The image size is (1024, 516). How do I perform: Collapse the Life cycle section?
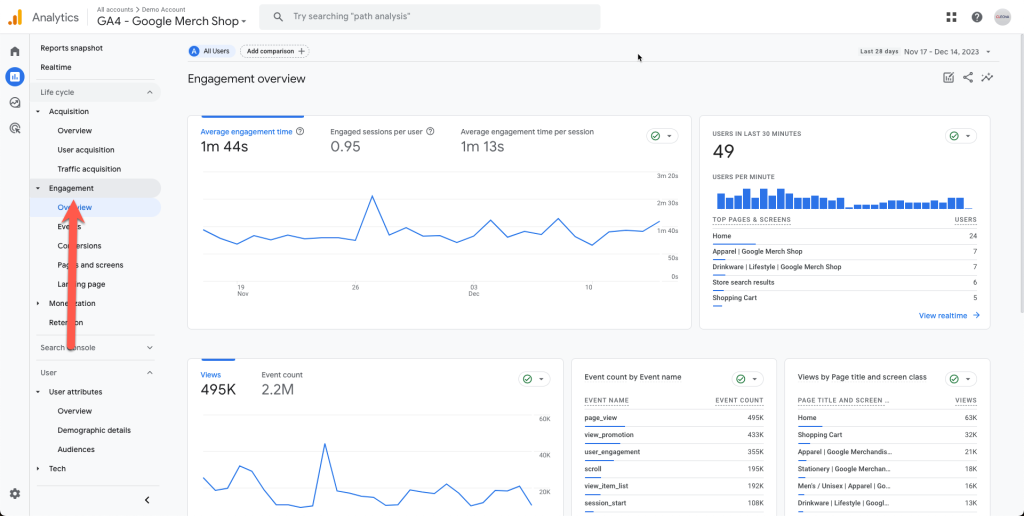pyautogui.click(x=150, y=93)
